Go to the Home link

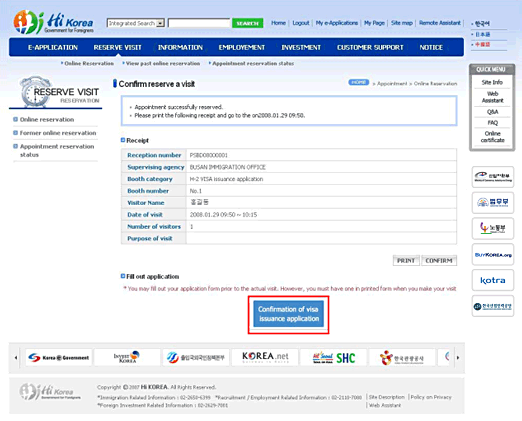click(278, 23)
